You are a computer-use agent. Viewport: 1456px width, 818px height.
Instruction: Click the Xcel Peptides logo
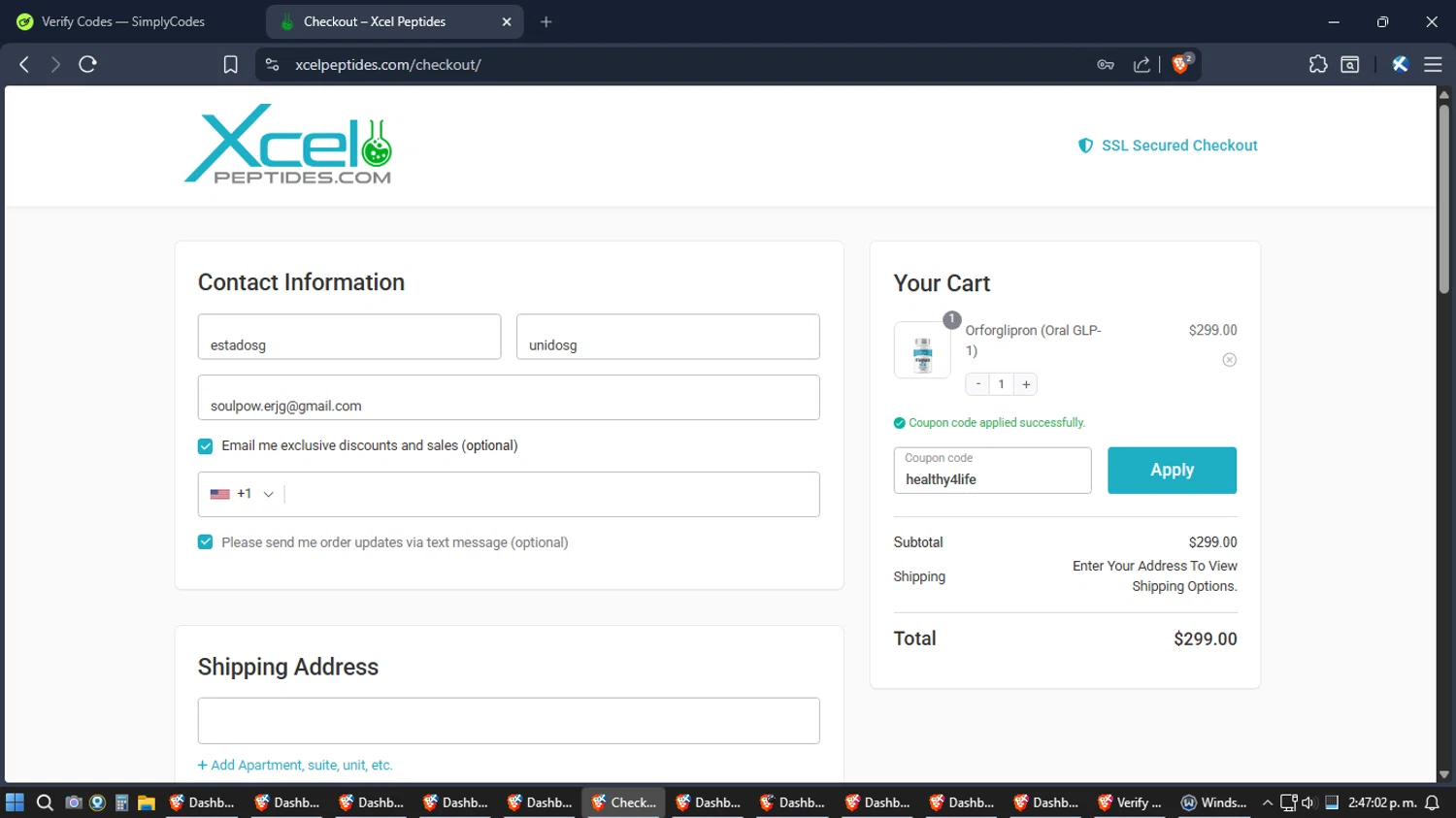click(288, 144)
